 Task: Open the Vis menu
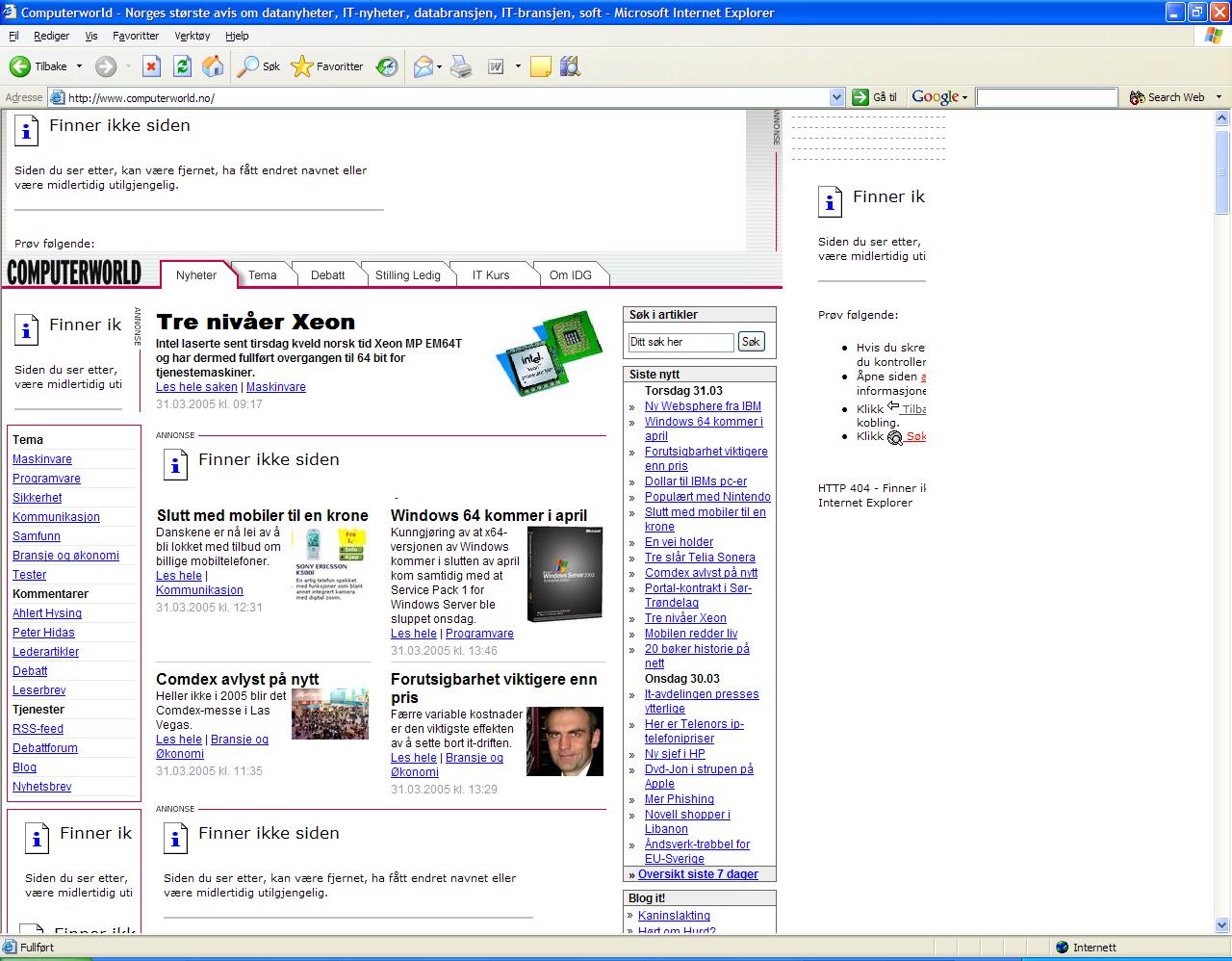coord(91,36)
